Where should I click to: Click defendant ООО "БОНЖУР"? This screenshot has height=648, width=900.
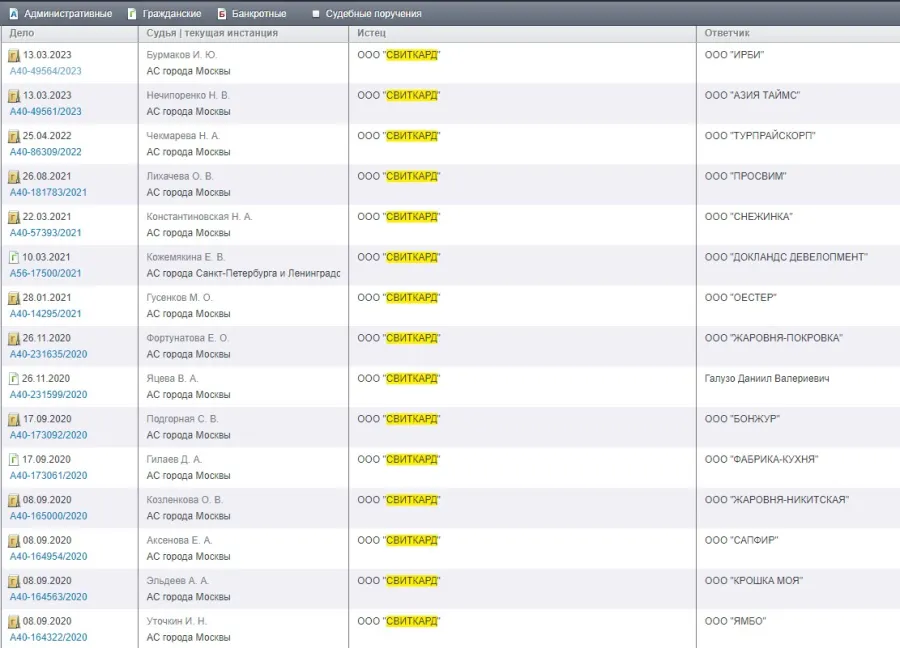[742, 419]
